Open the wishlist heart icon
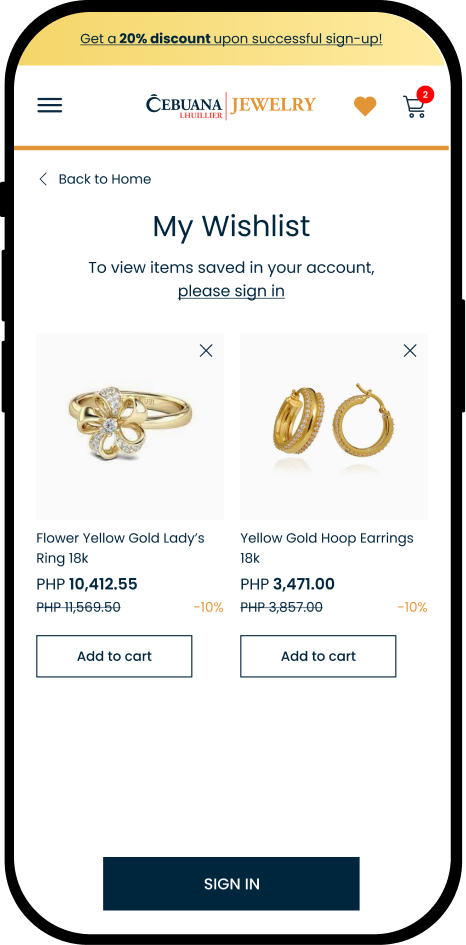Image resolution: width=466 pixels, height=945 pixels. coord(365,106)
